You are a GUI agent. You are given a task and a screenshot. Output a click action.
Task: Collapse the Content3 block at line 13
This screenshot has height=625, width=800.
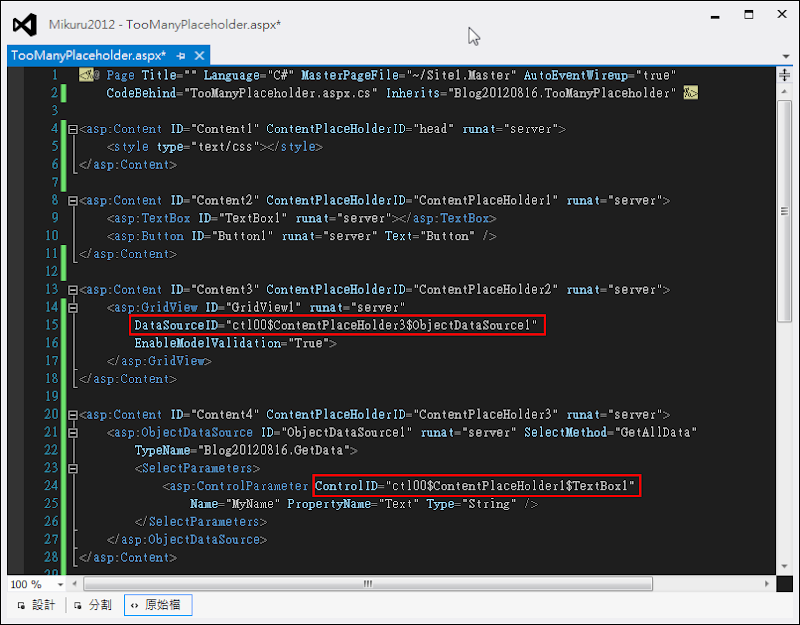coord(72,290)
